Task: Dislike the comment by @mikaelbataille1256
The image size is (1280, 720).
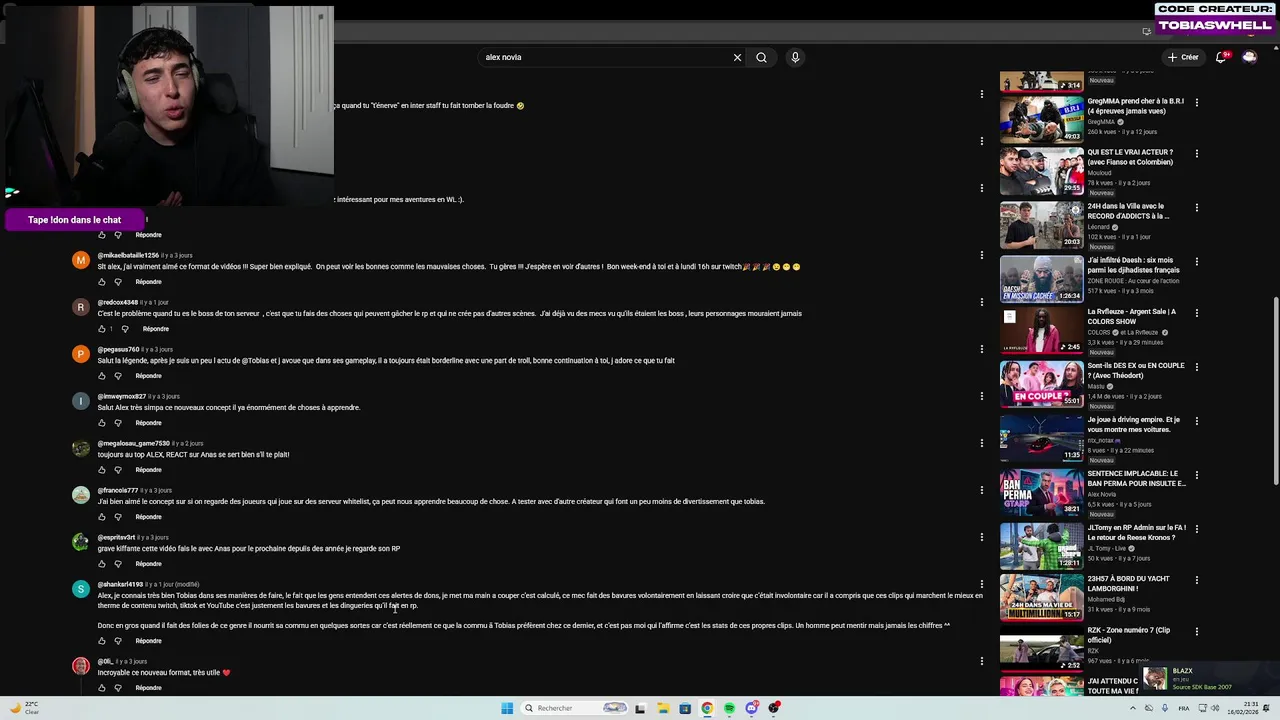Action: 118,282
